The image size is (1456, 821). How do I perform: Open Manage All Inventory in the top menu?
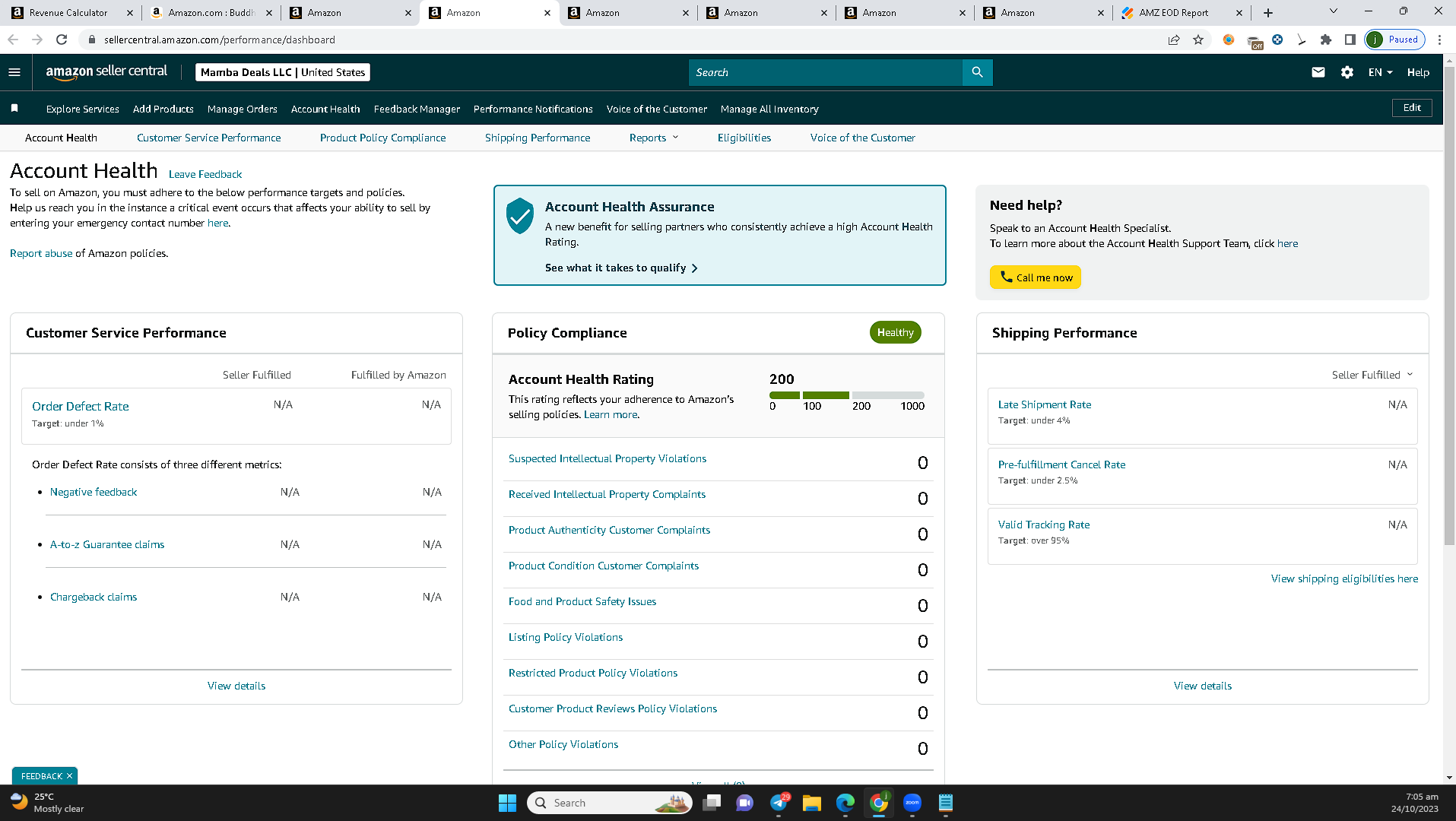point(769,109)
